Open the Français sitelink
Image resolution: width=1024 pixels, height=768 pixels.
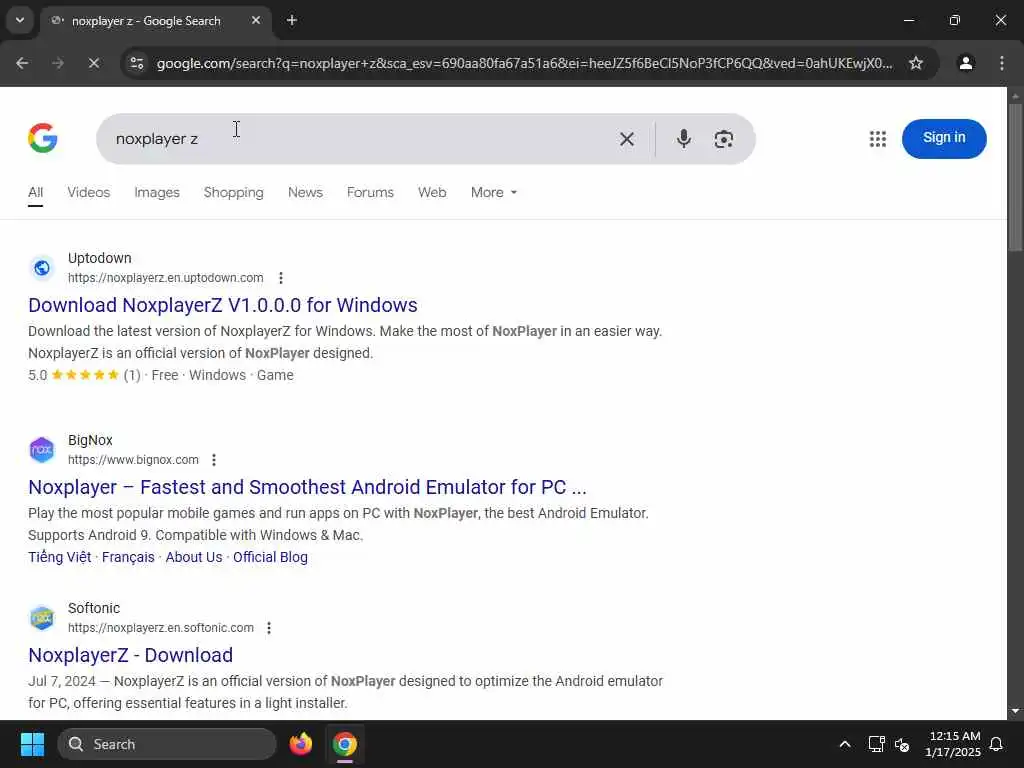128,557
